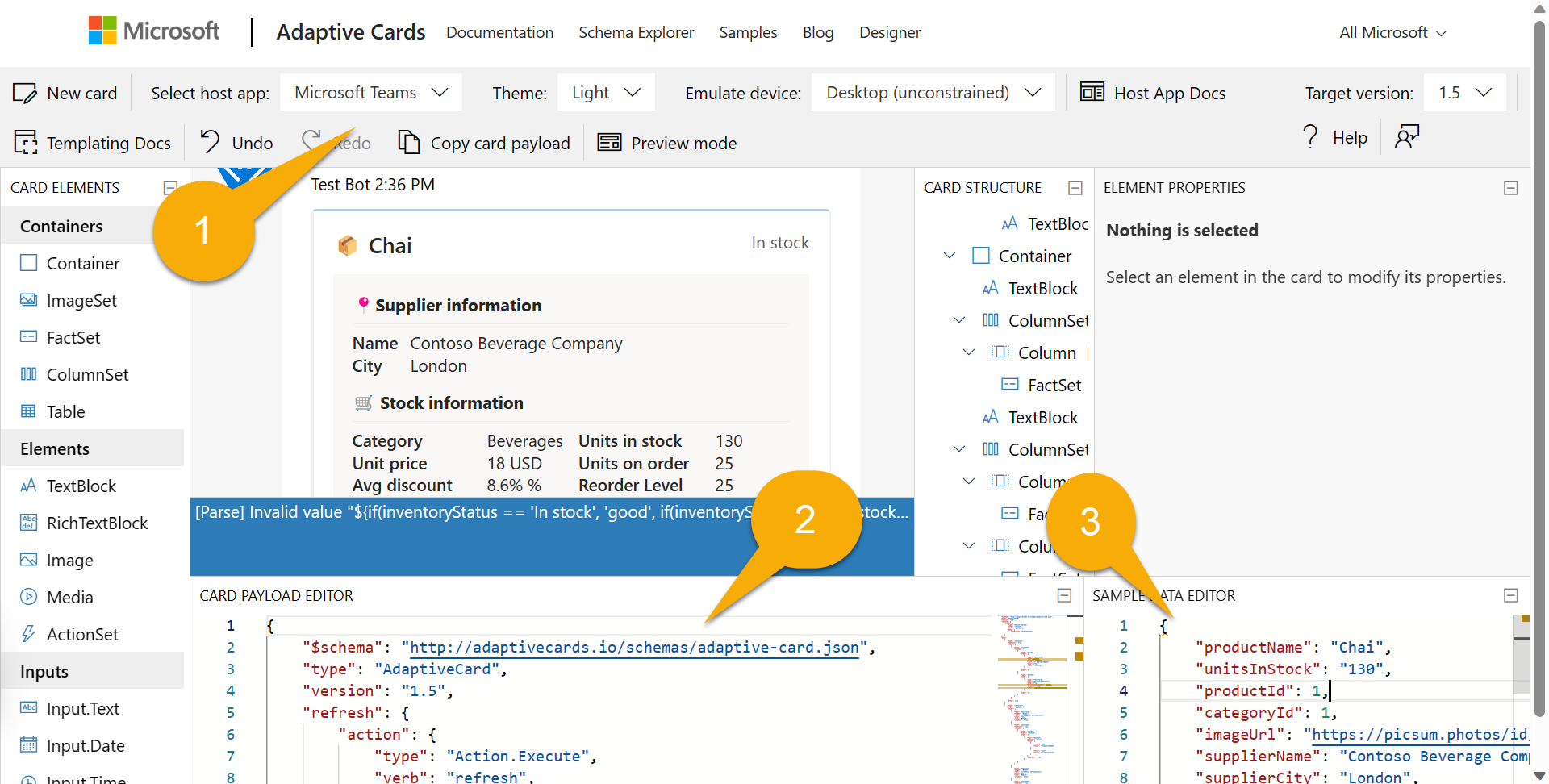Go to the Designer page
The image size is (1549, 784).
click(890, 32)
